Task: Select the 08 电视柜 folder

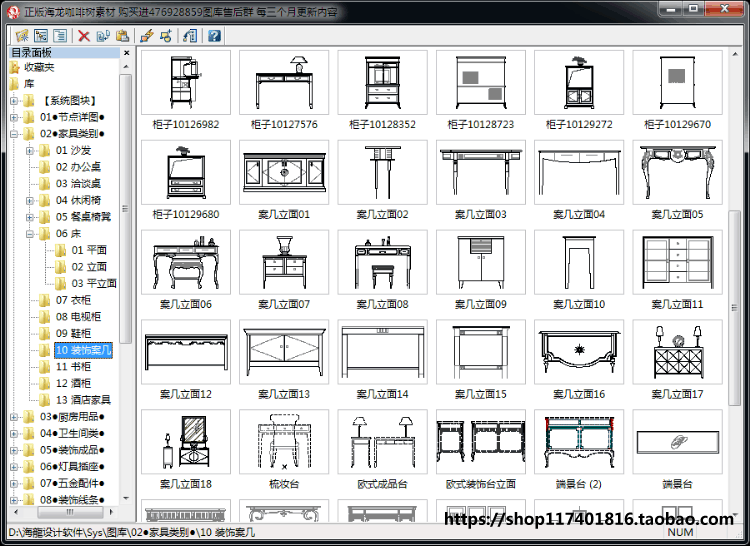Action: (x=78, y=317)
